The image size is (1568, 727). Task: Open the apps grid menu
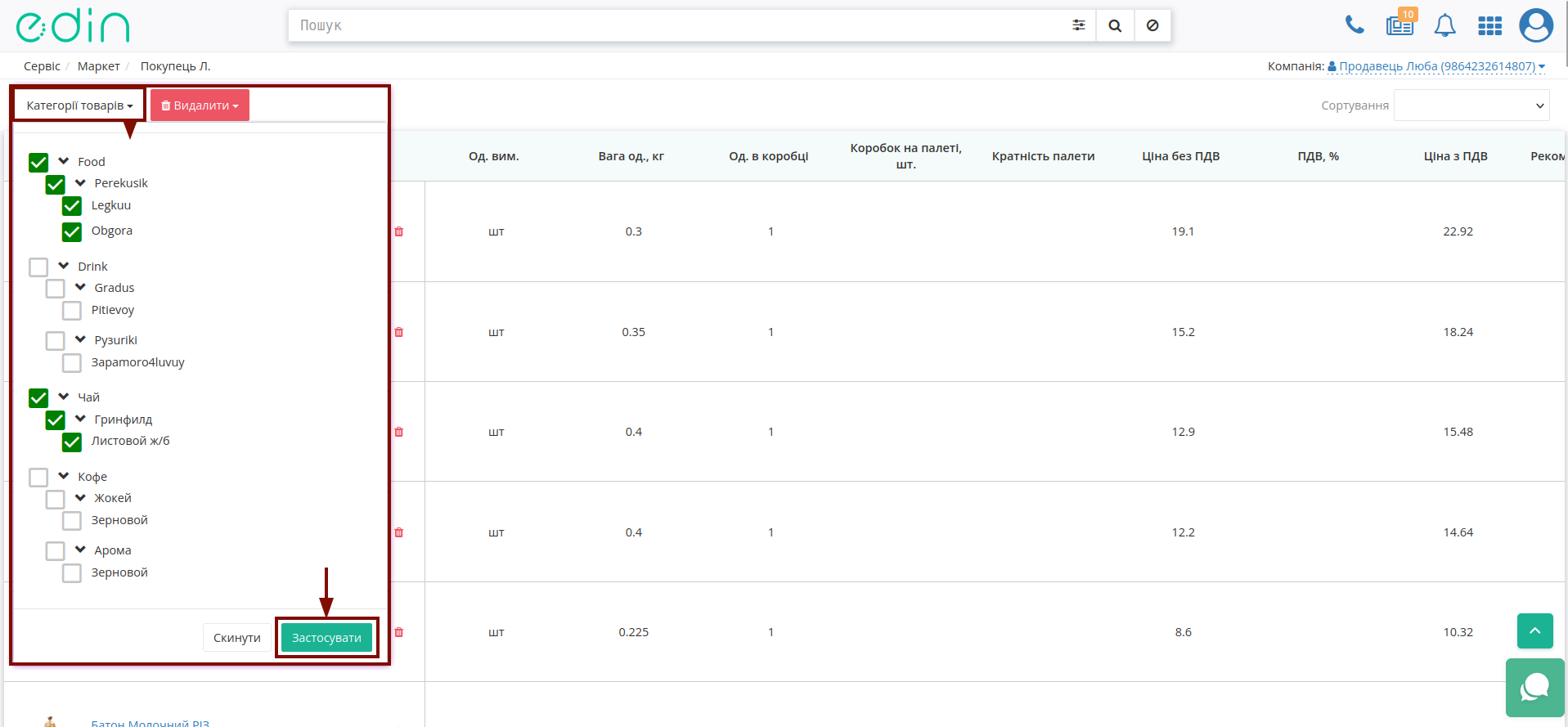(1490, 26)
